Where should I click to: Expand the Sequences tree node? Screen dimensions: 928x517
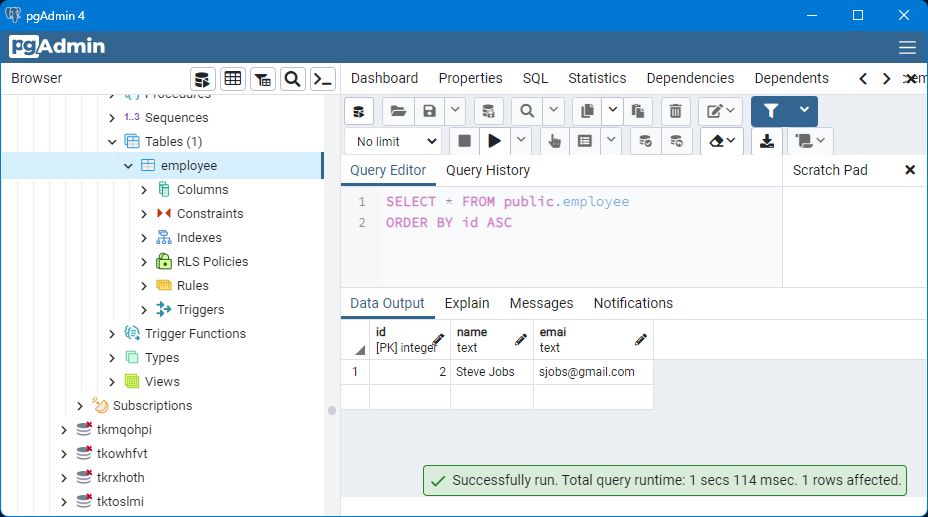click(112, 118)
